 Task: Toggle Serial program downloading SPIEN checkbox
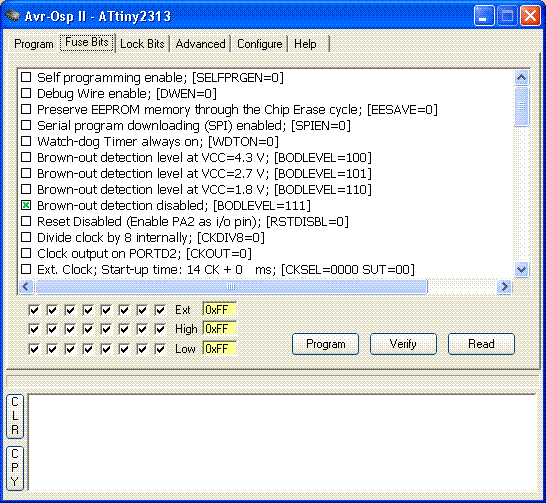26,125
